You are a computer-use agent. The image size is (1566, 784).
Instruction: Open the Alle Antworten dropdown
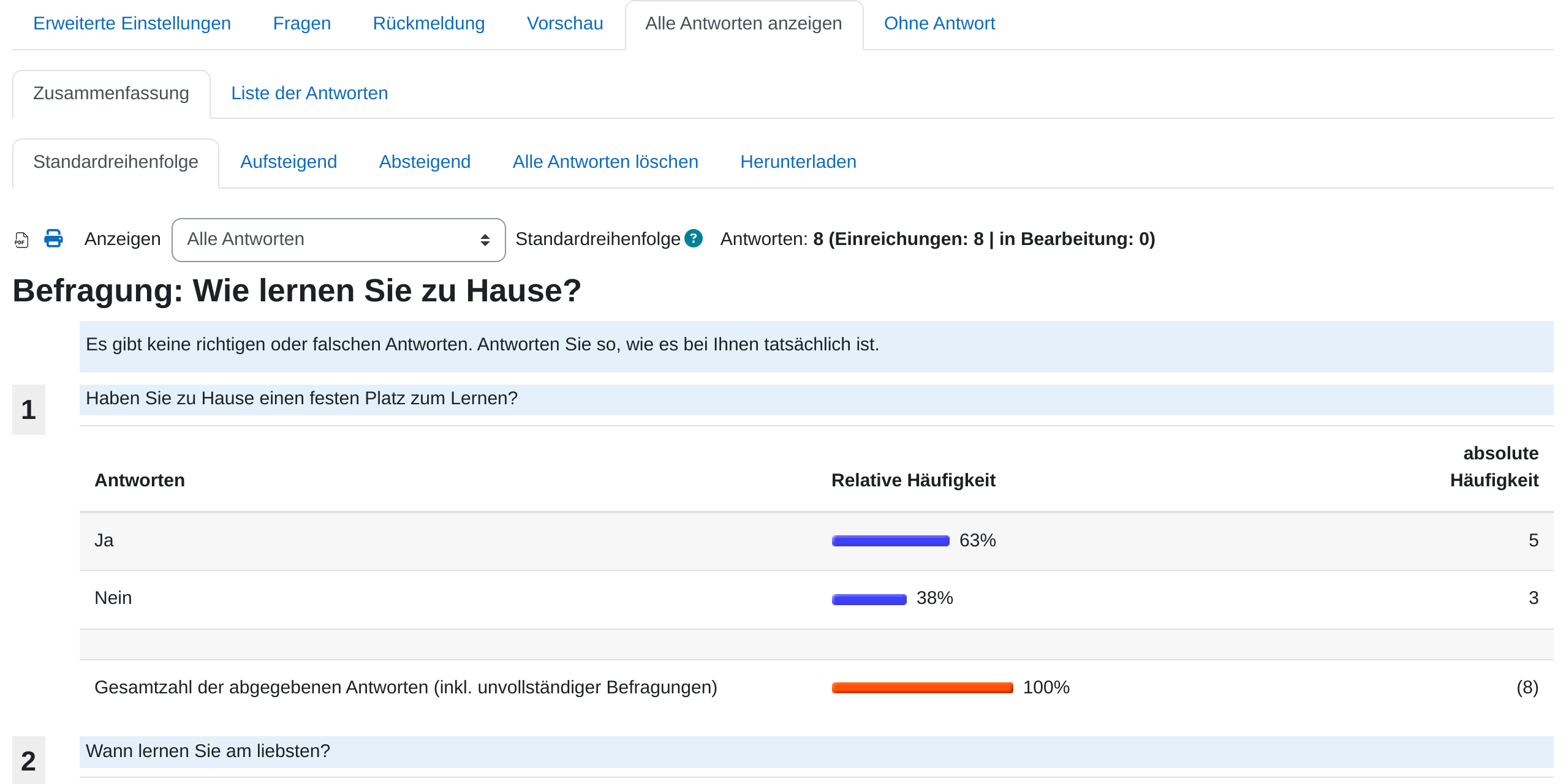click(338, 239)
